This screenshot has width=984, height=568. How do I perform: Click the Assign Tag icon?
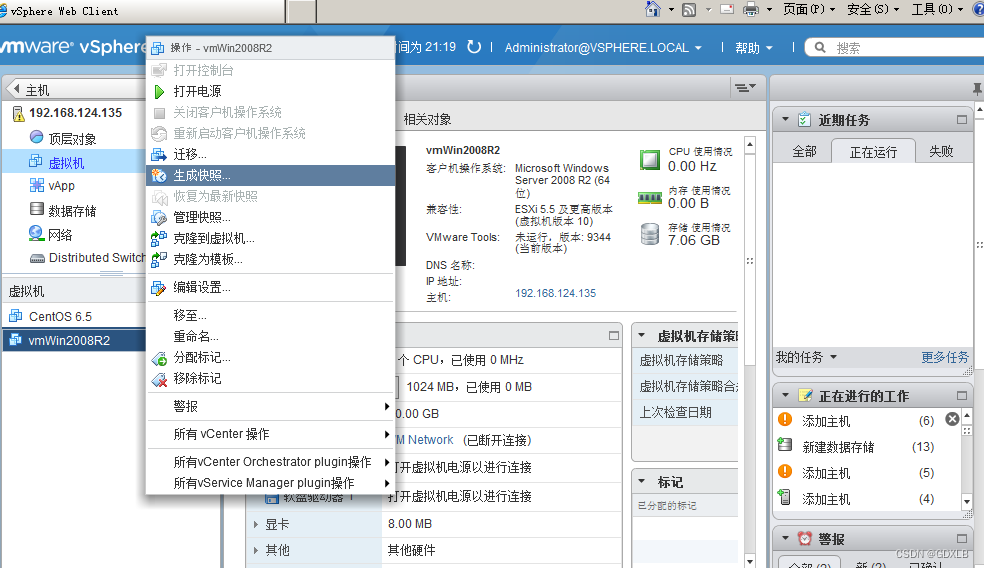click(159, 358)
